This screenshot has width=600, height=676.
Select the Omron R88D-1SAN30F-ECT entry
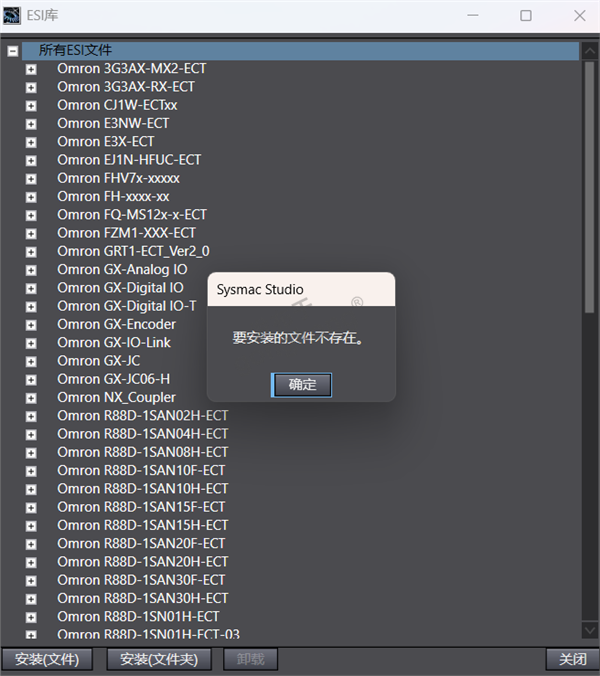141,580
